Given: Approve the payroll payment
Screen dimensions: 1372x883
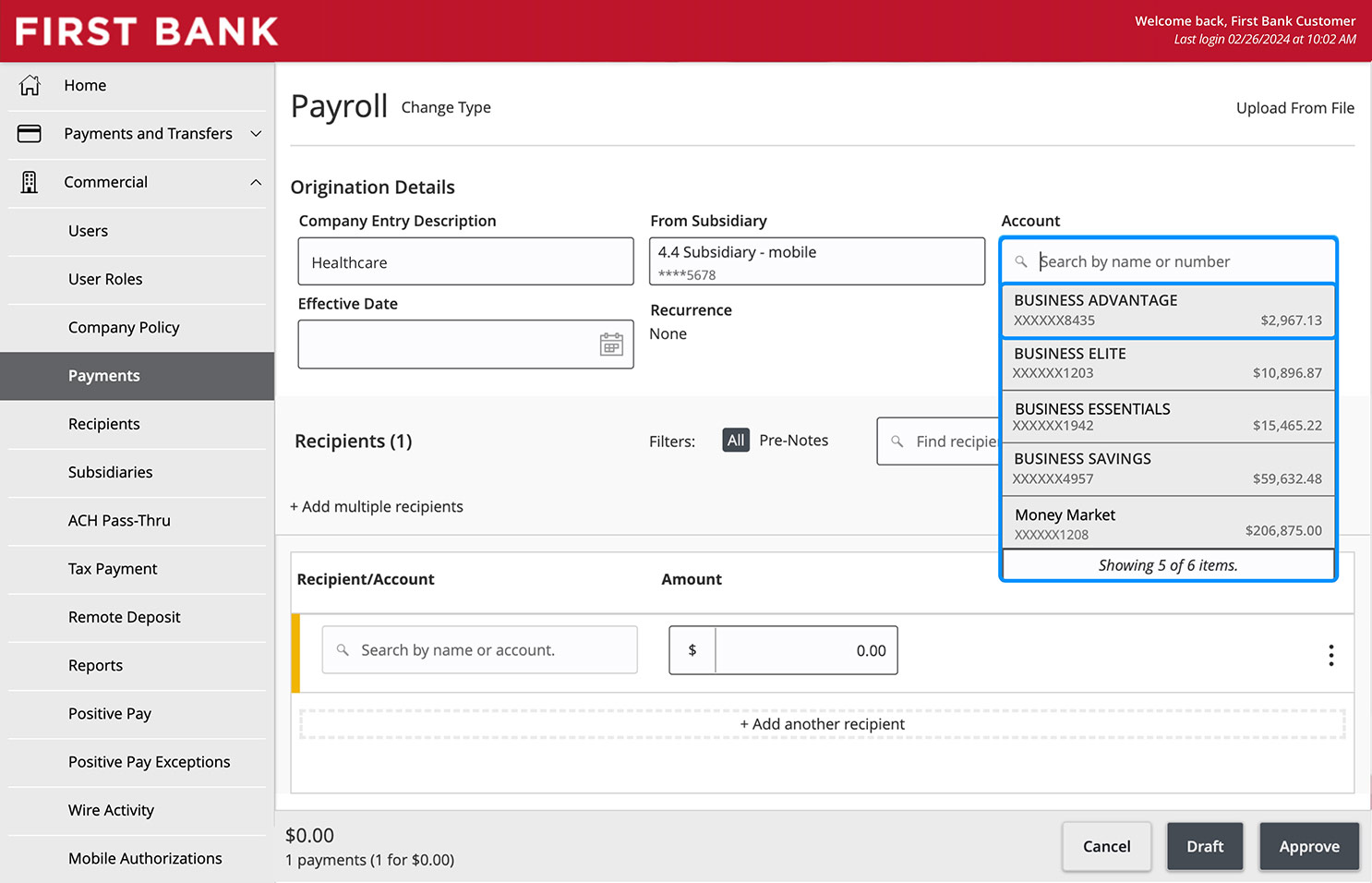Looking at the screenshot, I should coord(1309,846).
